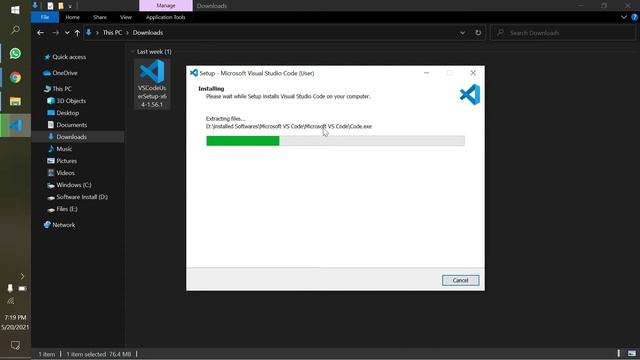Select Network in the navigation pane
The height and width of the screenshot is (360, 640).
click(64, 225)
